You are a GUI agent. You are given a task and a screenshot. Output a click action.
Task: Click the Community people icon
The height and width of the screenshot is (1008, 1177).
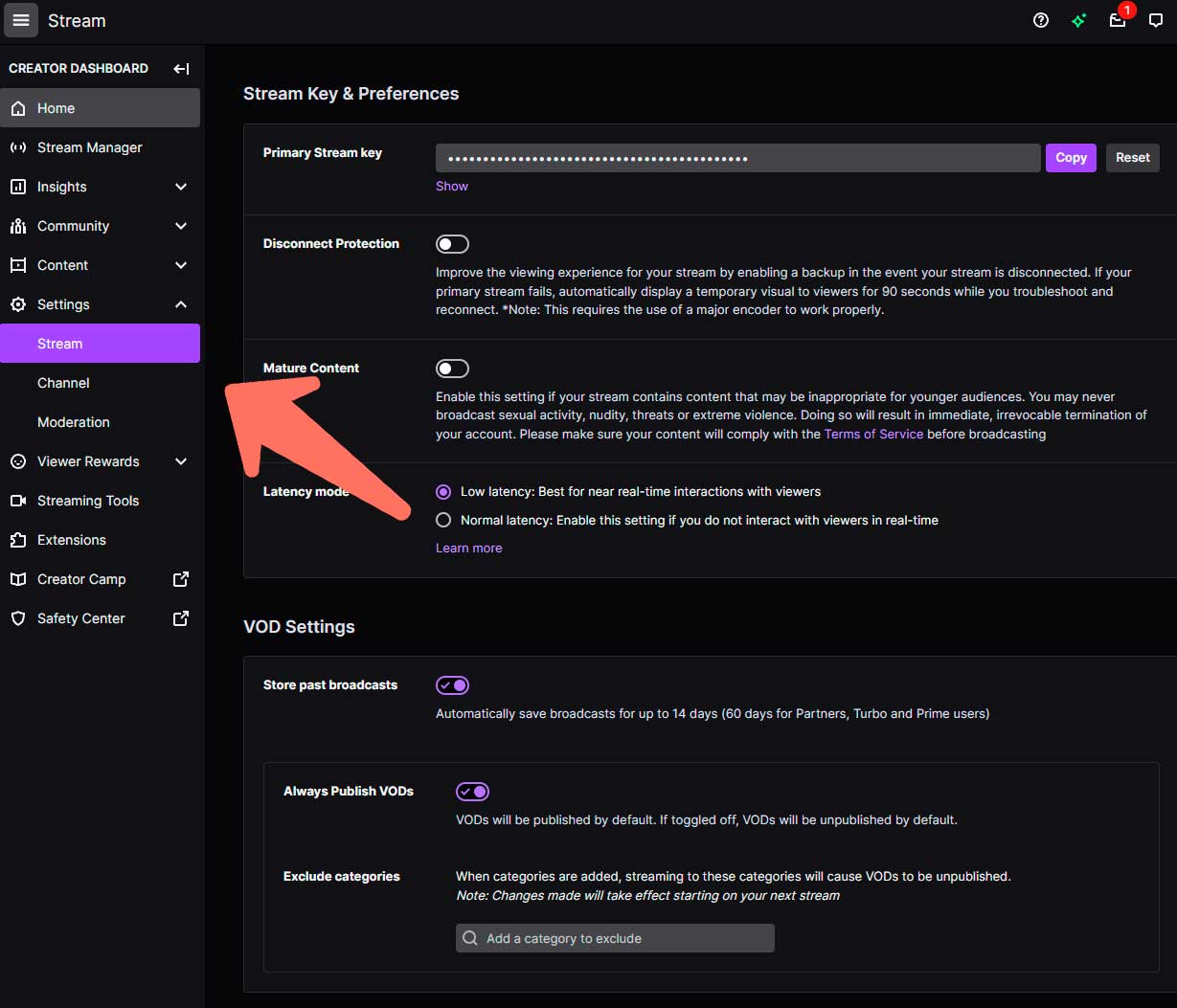click(18, 226)
